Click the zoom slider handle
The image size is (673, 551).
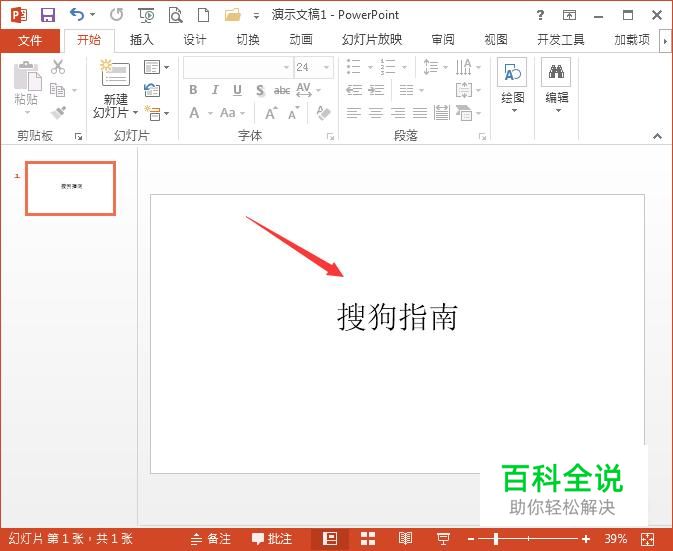pos(495,539)
